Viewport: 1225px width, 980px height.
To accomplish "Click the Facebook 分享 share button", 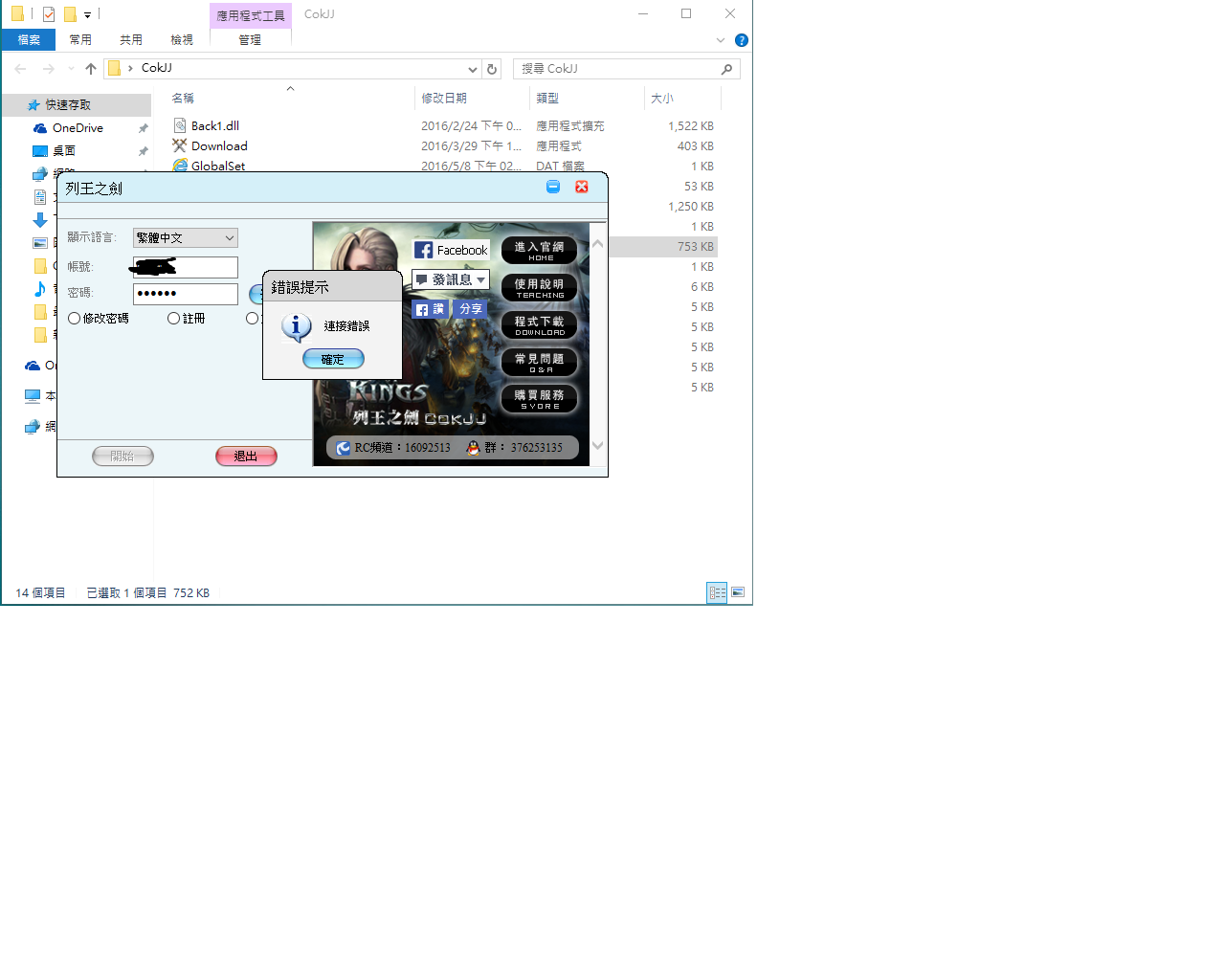I will (470, 309).
